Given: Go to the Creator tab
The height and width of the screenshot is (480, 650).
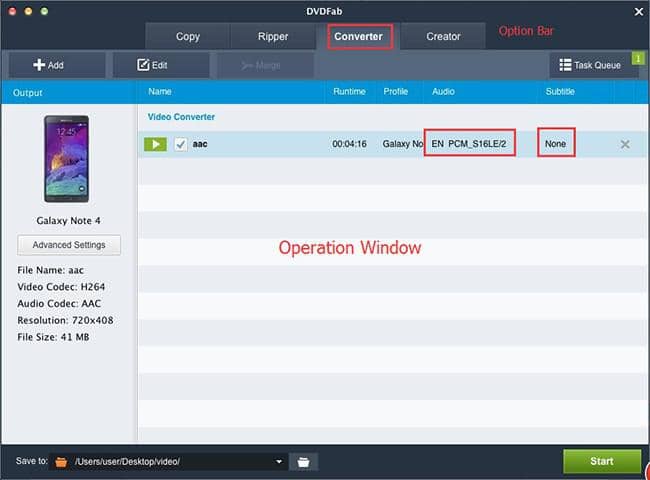Looking at the screenshot, I should point(443,36).
